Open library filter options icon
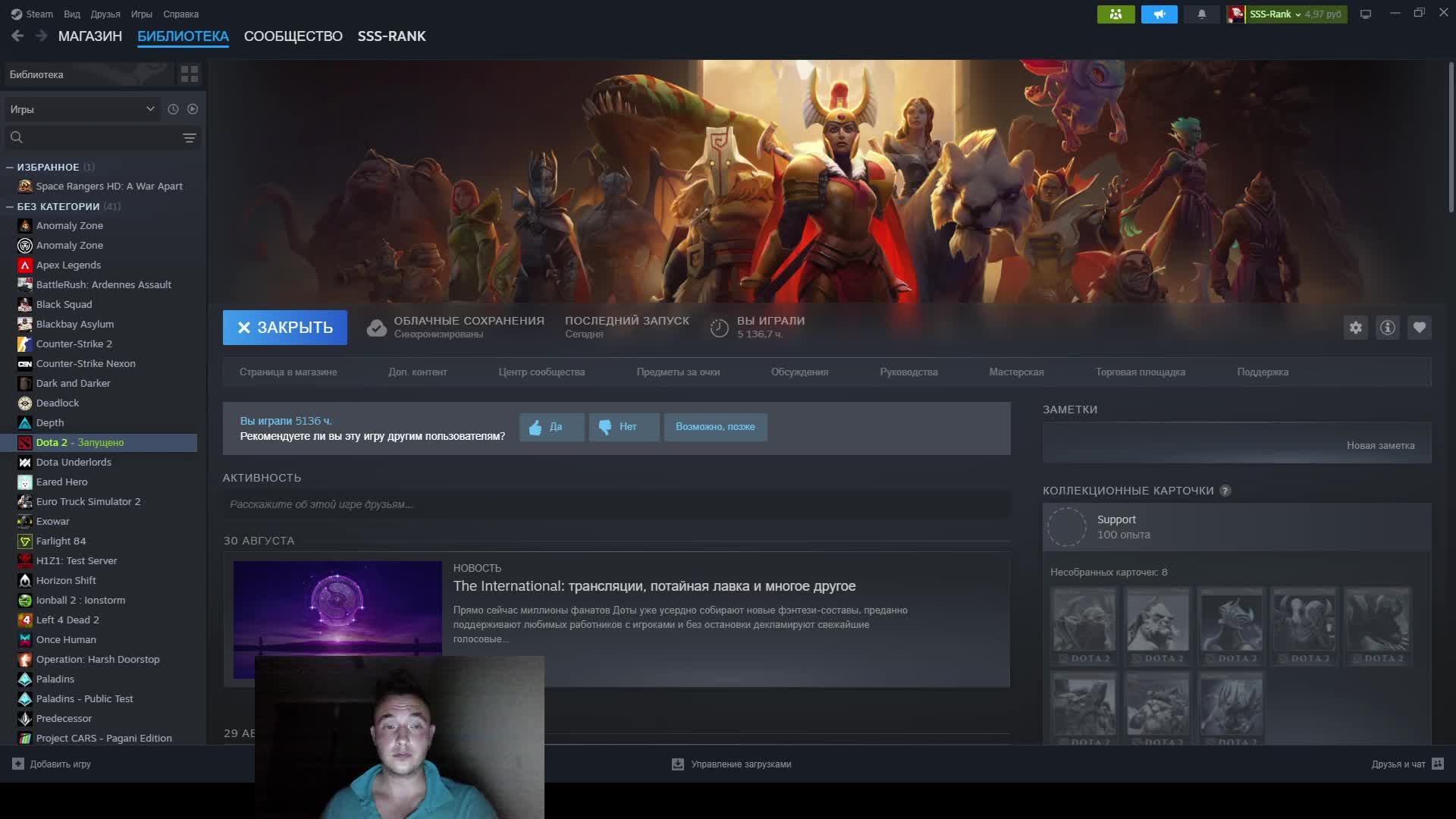1456x819 pixels. click(x=189, y=138)
